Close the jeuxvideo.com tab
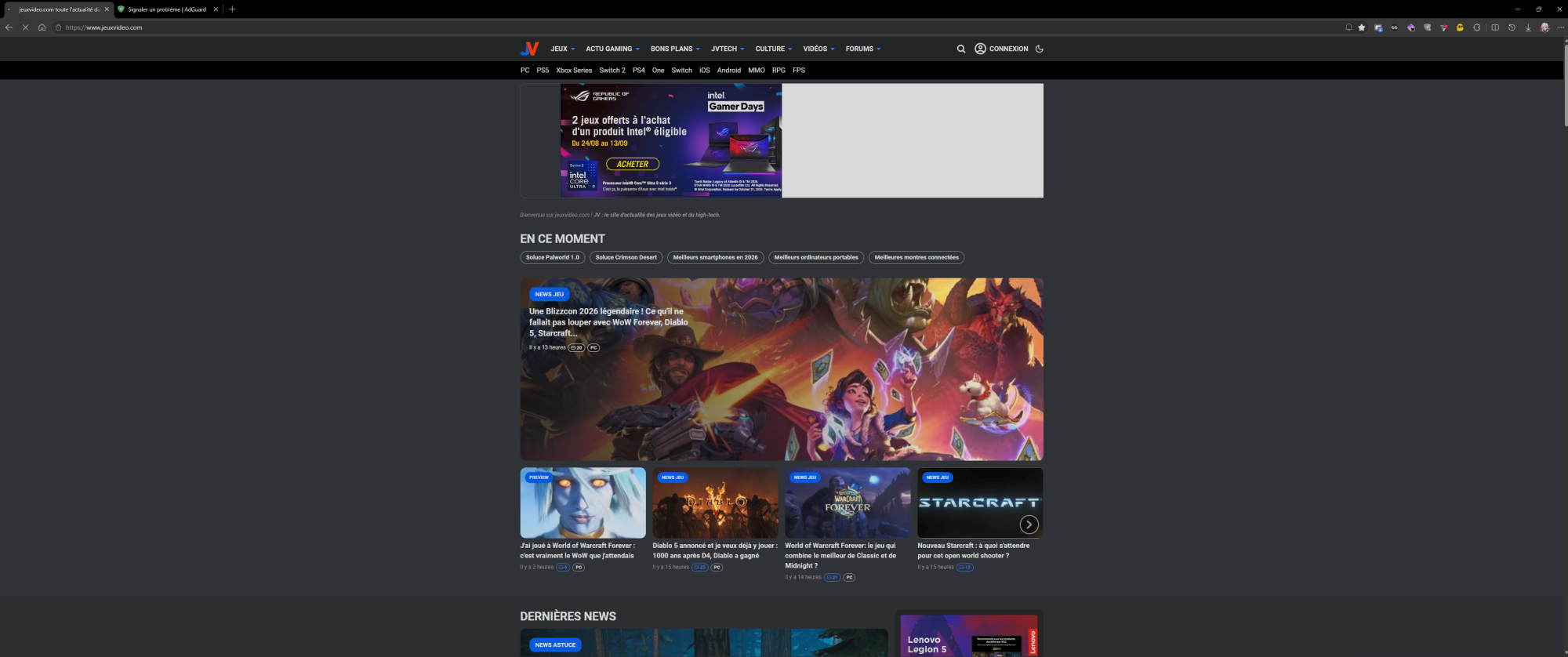This screenshot has width=1568, height=657. [x=107, y=9]
